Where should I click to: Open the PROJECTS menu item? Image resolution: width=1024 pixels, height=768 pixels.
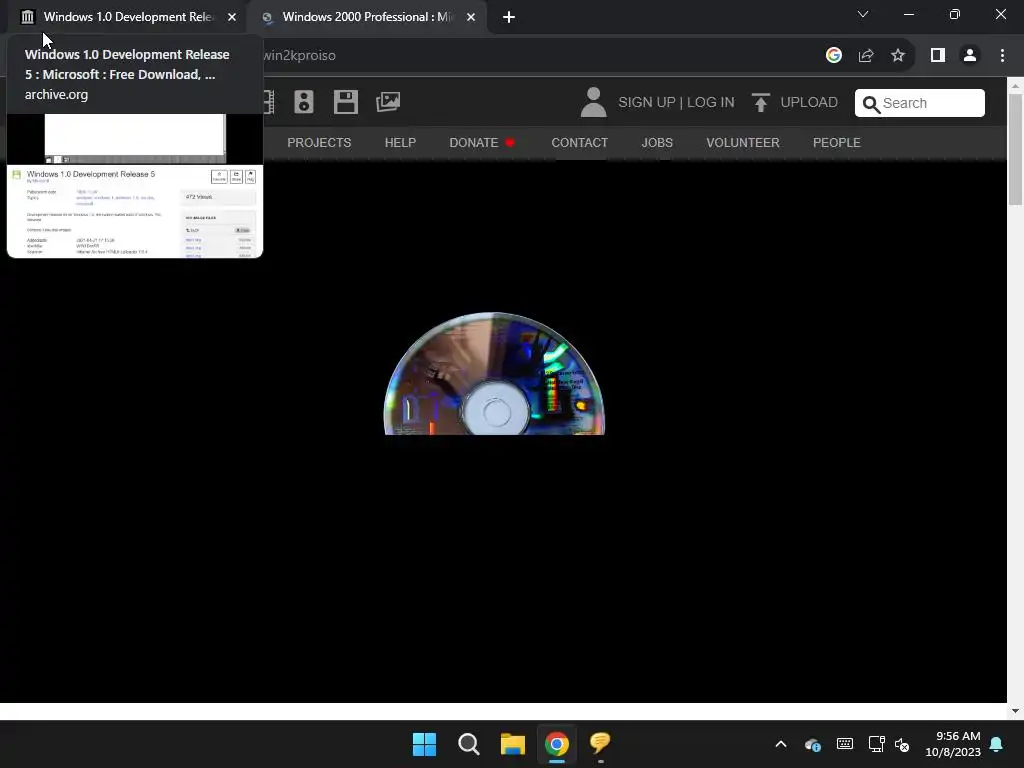tap(319, 142)
